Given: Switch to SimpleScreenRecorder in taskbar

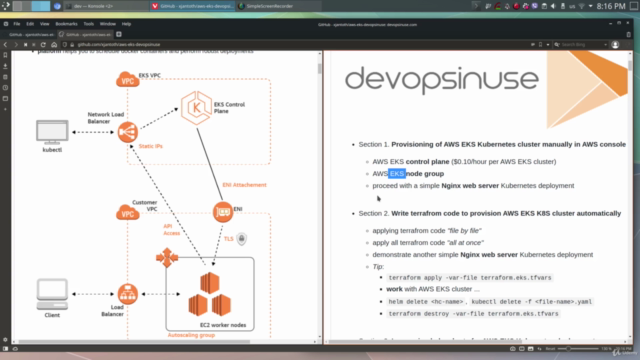Looking at the screenshot, I should (x=279, y=6).
